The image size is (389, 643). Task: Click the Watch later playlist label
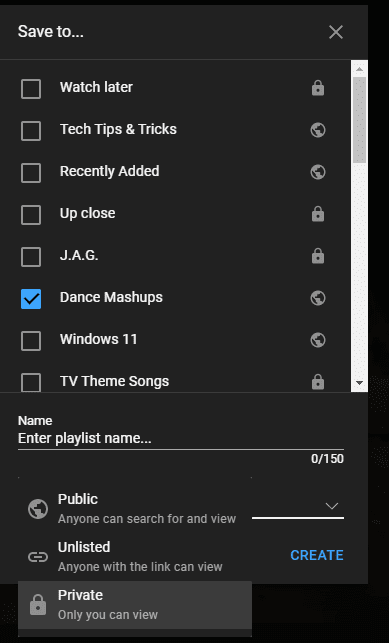[x=96, y=87]
